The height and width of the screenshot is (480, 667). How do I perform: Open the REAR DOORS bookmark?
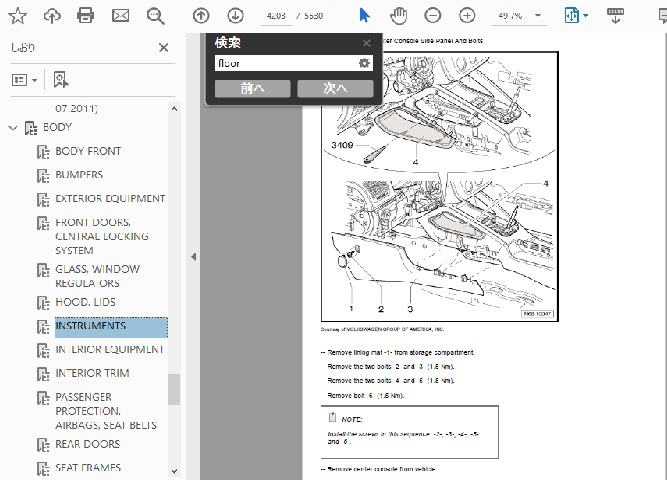tap(88, 444)
